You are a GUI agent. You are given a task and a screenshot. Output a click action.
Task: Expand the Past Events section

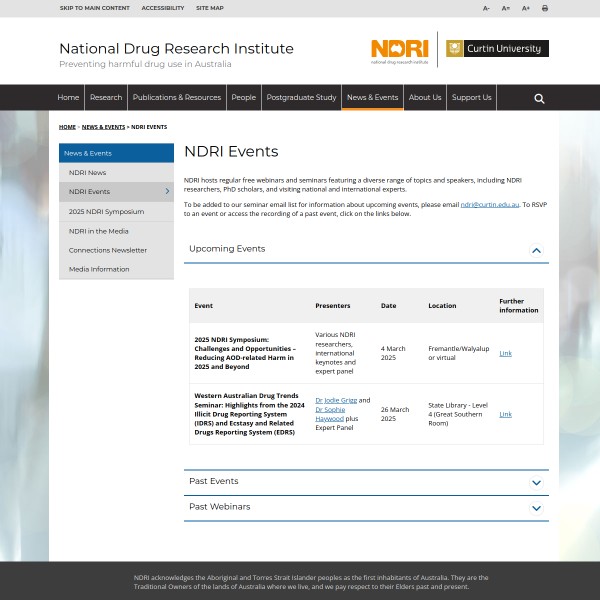536,482
